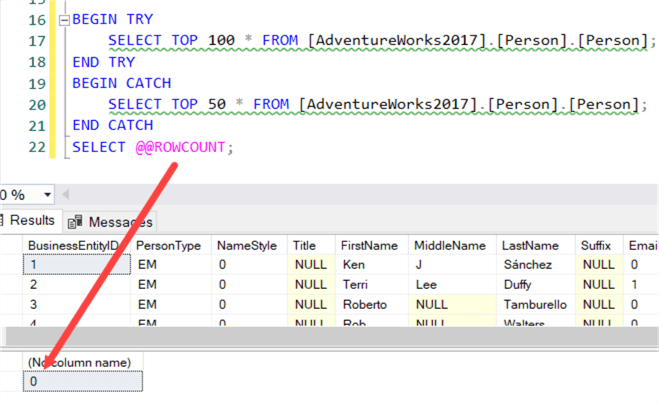
Task: Select the MiddleName column header
Action: tap(452, 246)
